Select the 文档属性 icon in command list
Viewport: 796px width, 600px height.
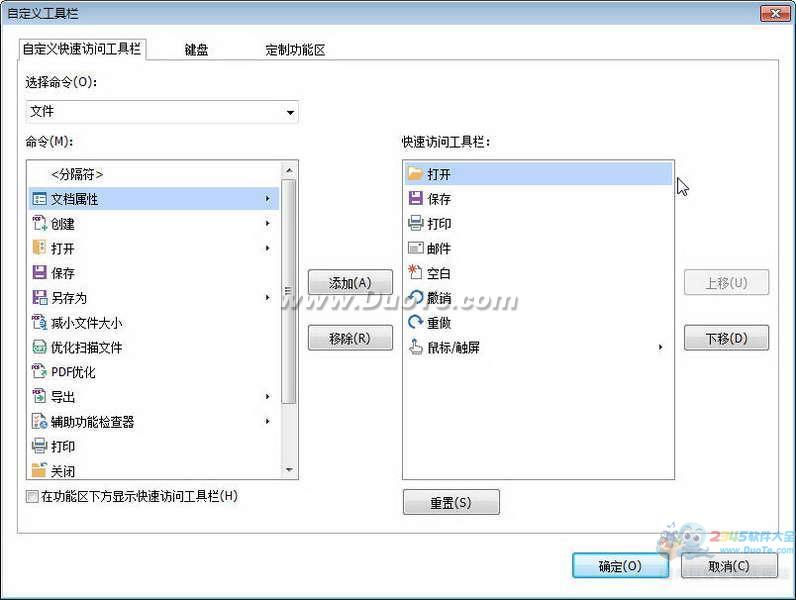point(39,199)
